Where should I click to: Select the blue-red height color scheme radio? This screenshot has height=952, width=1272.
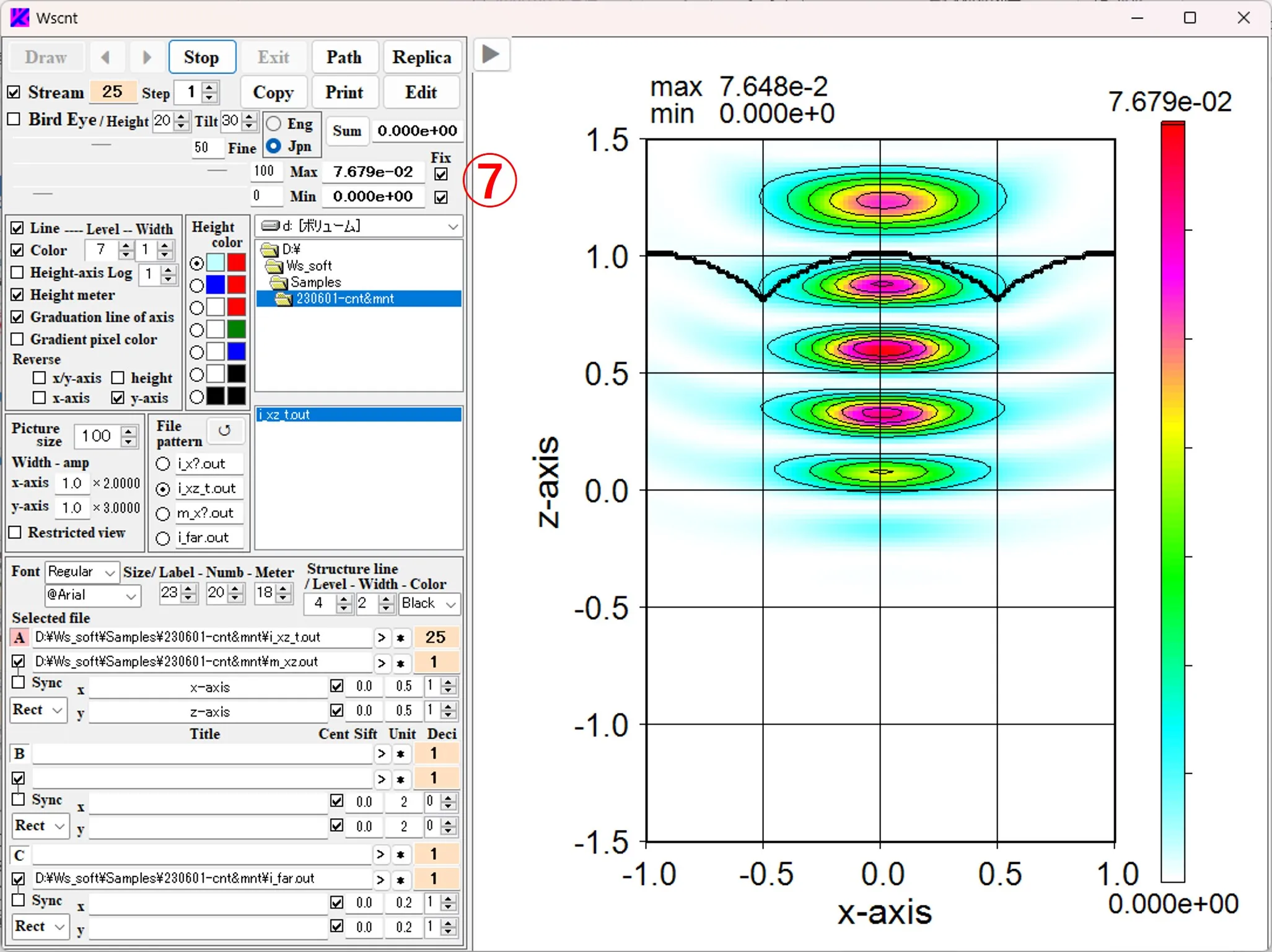tap(197, 286)
